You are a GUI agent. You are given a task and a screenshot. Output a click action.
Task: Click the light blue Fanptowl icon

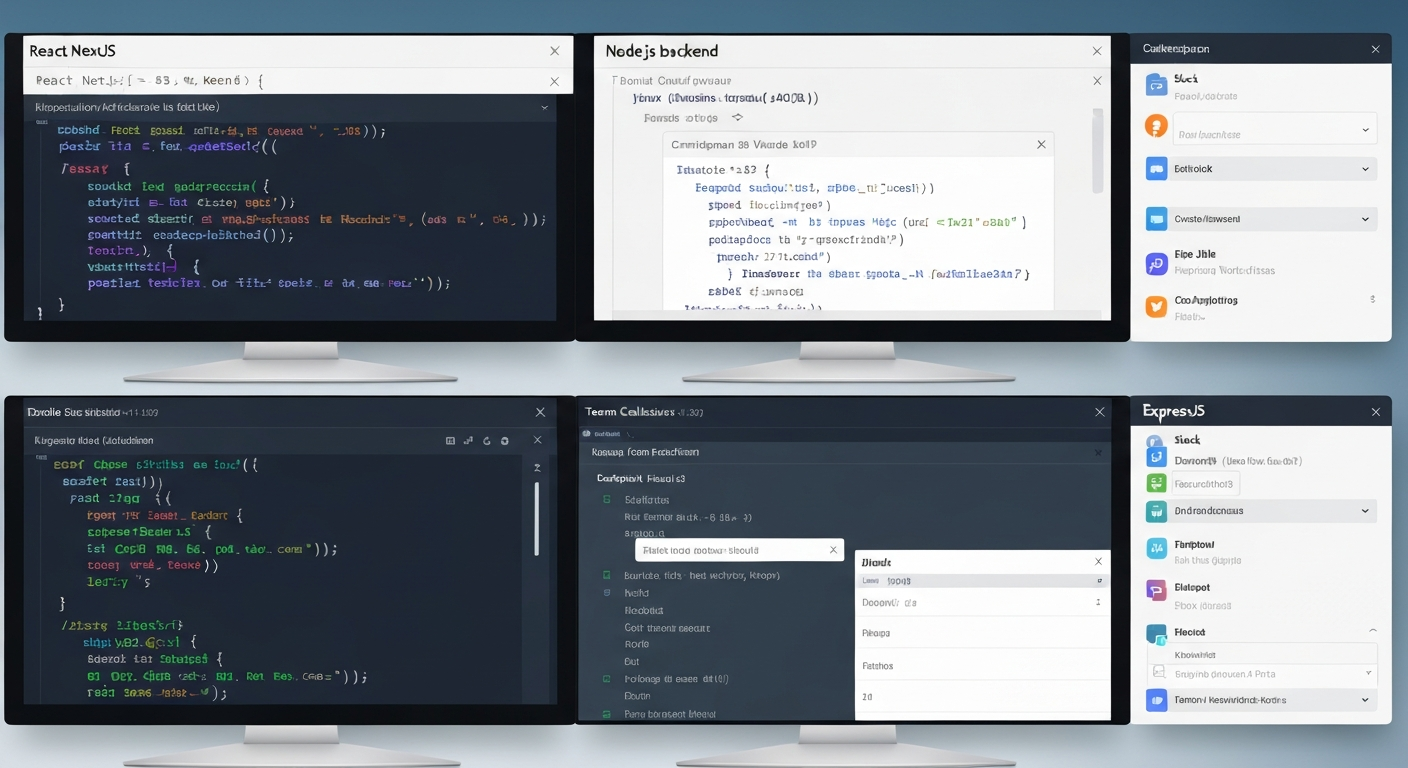click(x=1156, y=548)
